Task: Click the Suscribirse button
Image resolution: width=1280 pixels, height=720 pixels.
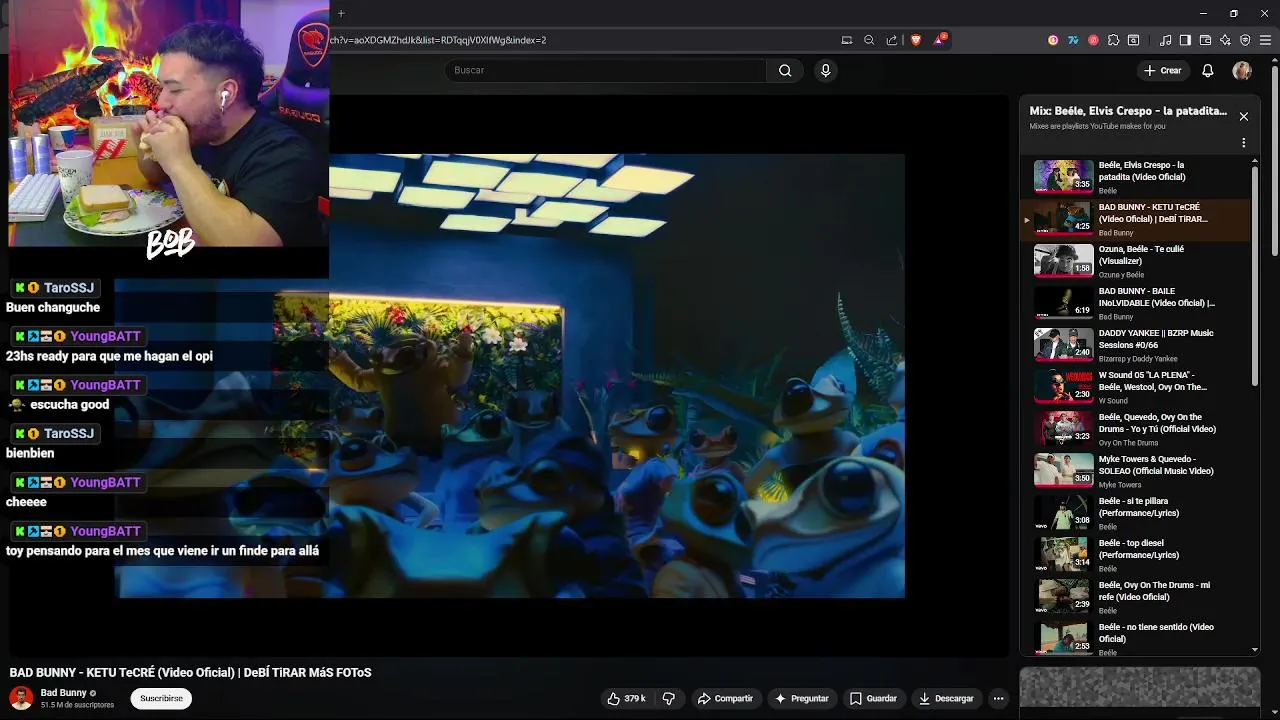Action: coord(161,698)
